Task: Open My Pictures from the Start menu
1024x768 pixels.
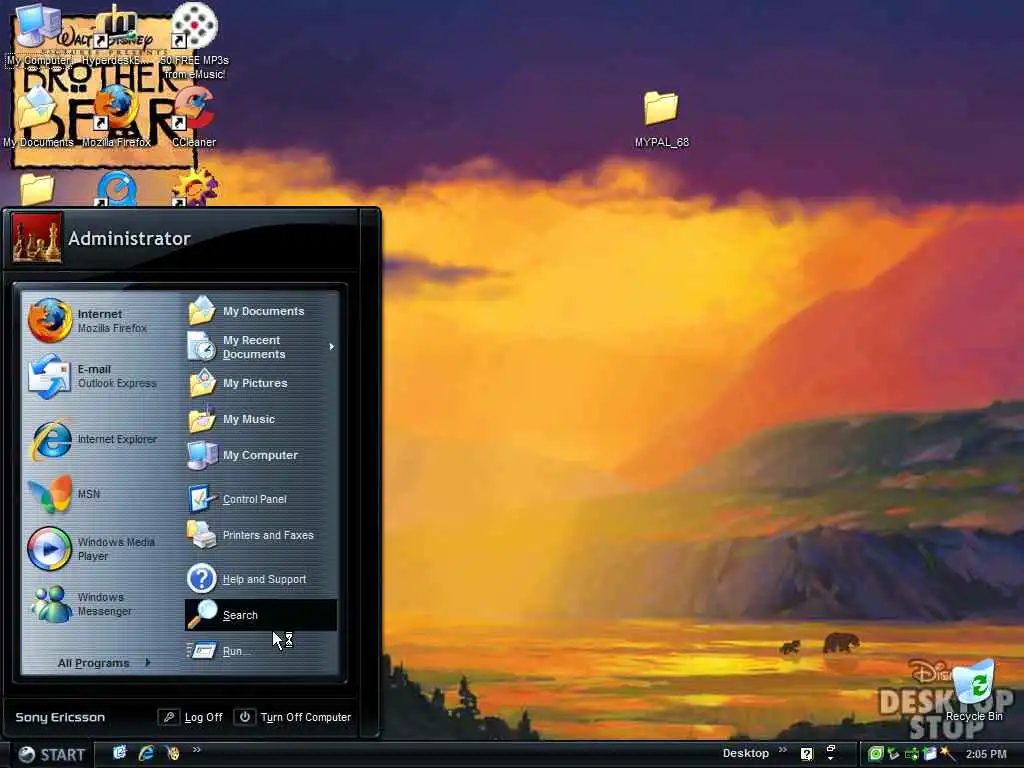Action: 260,383
